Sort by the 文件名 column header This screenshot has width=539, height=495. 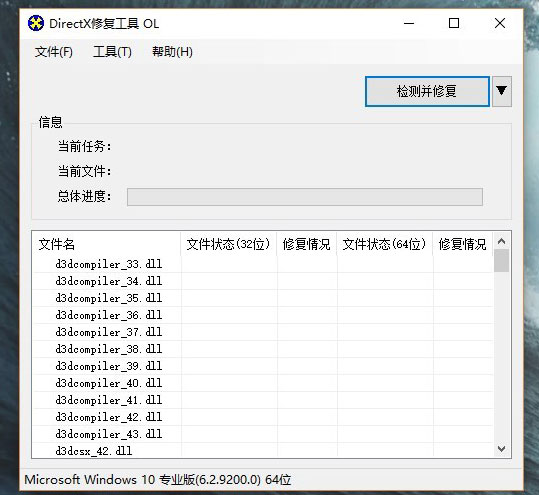(x=106, y=244)
